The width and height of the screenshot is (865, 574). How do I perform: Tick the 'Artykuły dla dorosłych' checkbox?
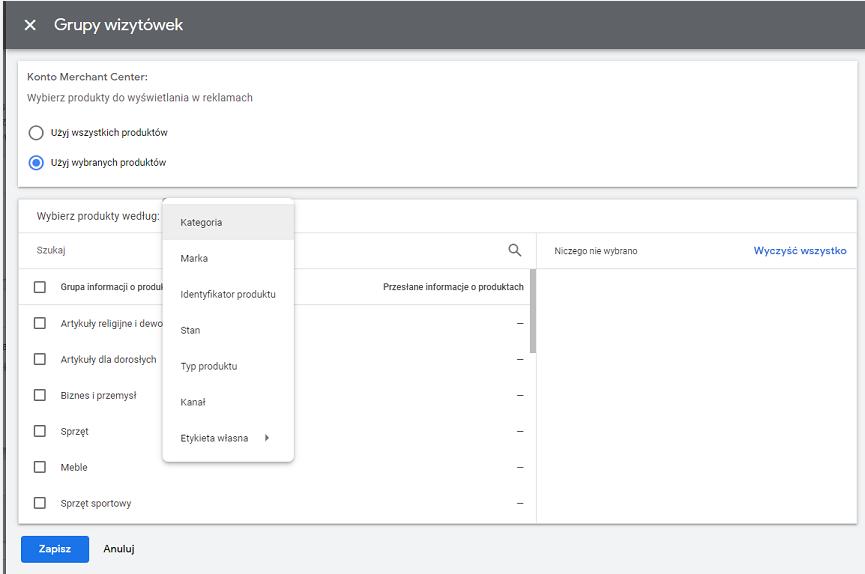(40, 359)
